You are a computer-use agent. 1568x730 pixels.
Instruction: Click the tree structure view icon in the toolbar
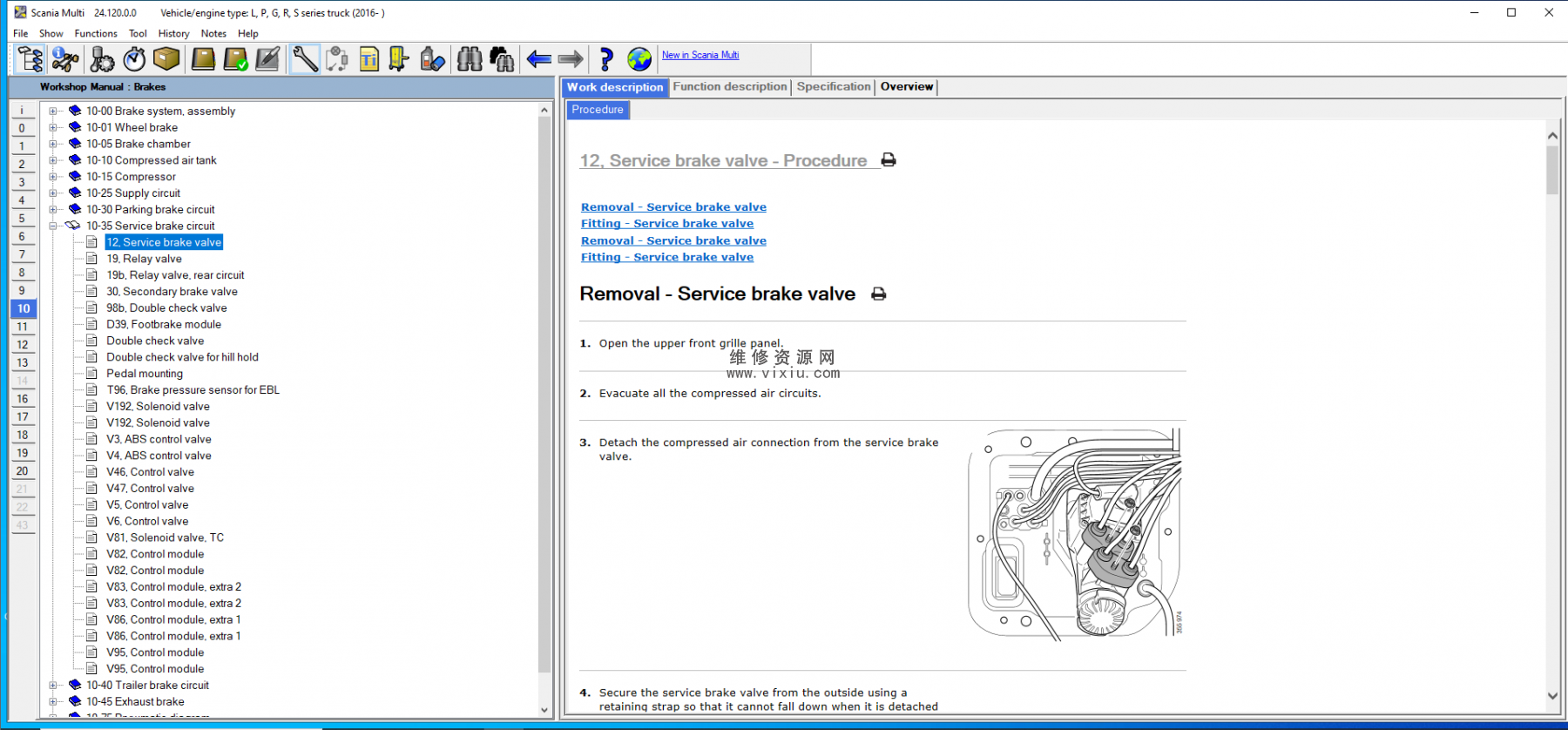[30, 59]
